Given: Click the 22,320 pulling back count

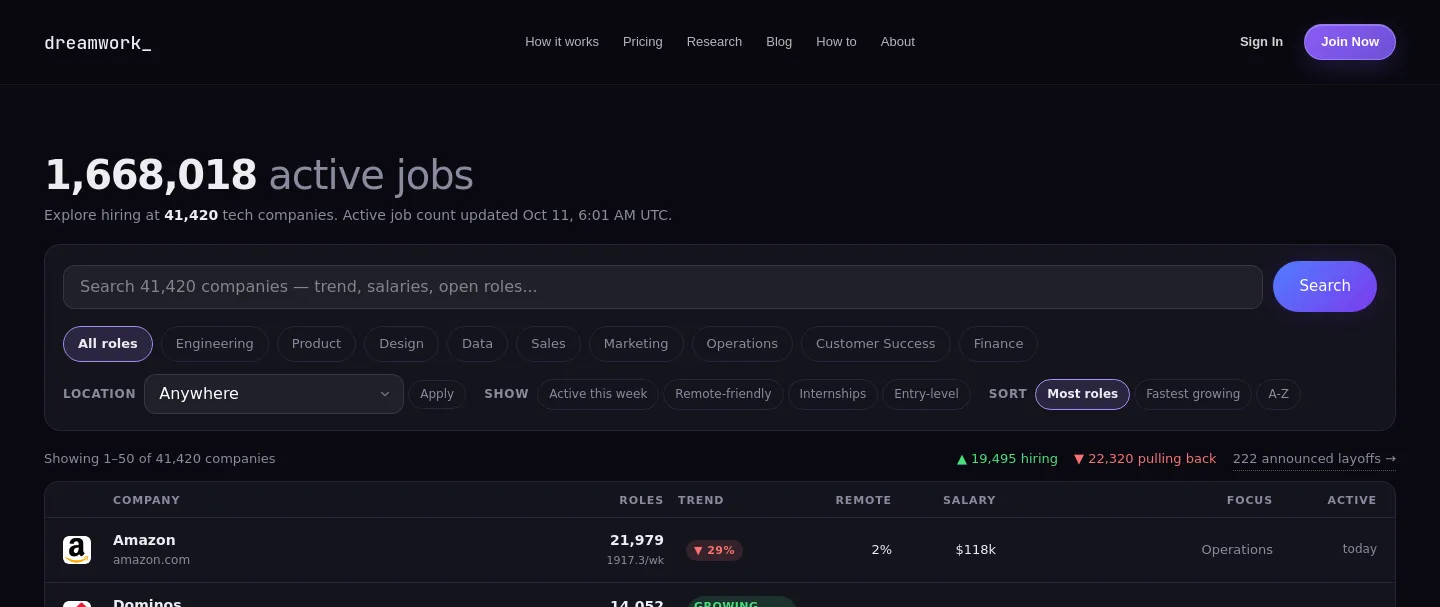Looking at the screenshot, I should pos(1145,459).
